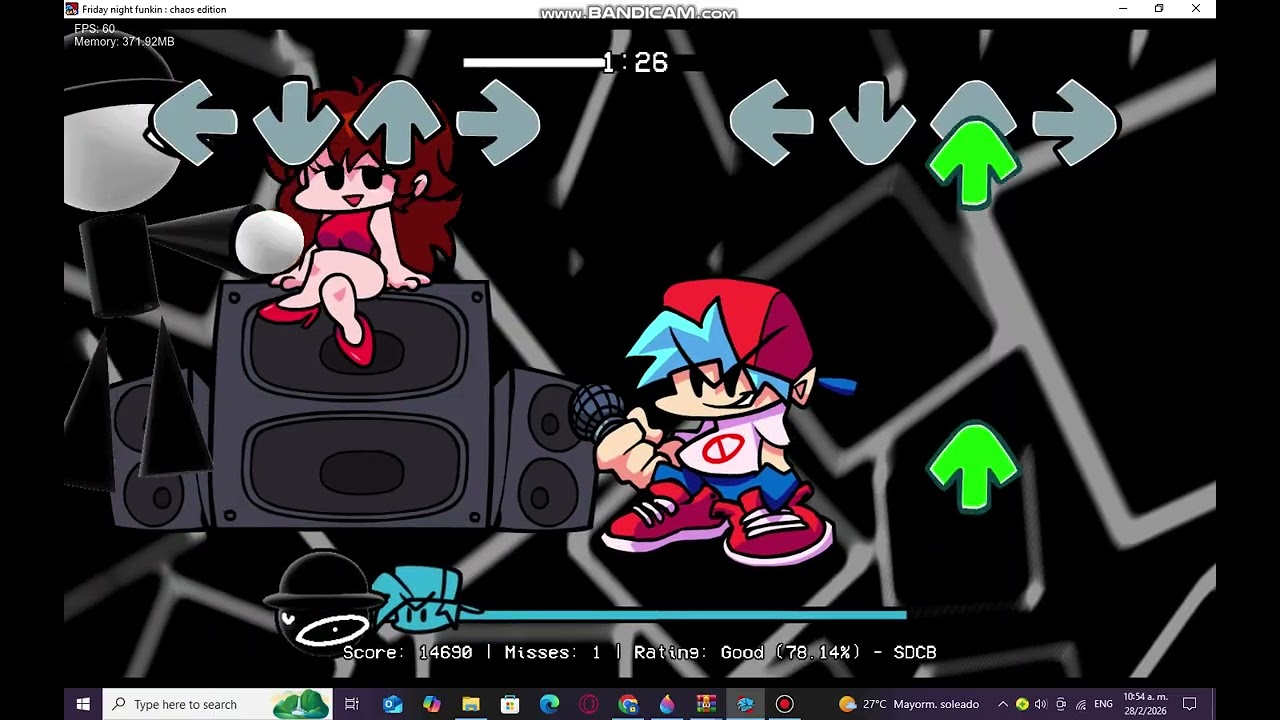The image size is (1280, 720).
Task: Launch Microsoft Edge from the taskbar
Action: pyautogui.click(x=549, y=704)
